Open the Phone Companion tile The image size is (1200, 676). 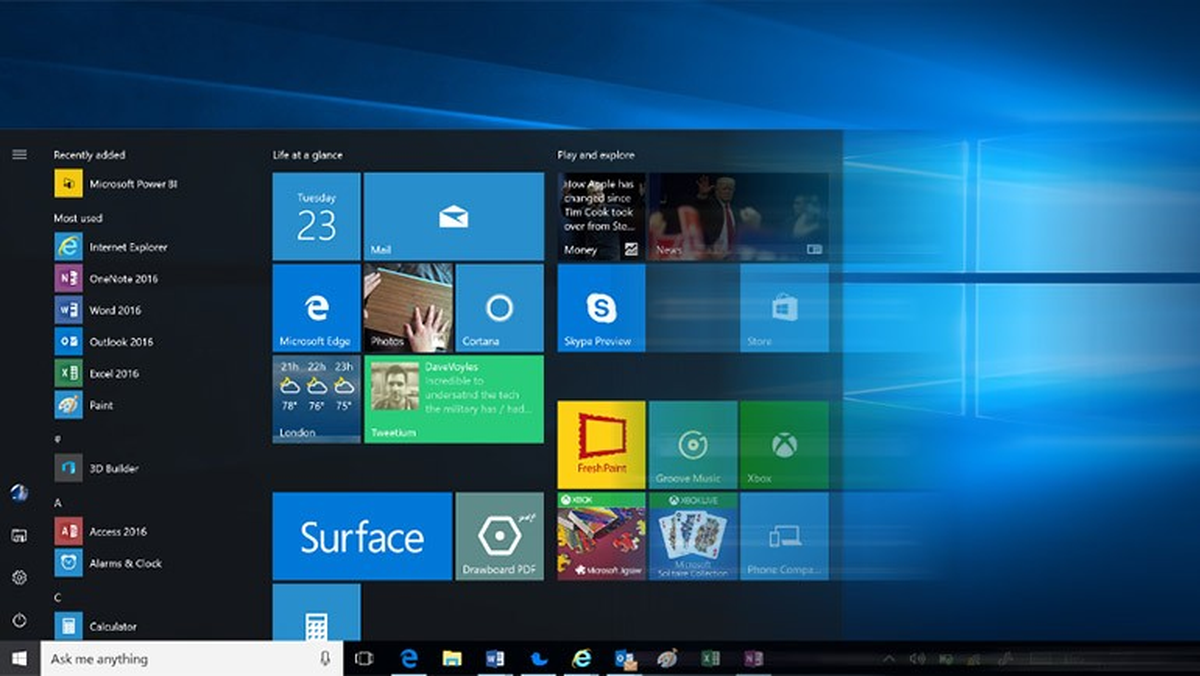(784, 536)
